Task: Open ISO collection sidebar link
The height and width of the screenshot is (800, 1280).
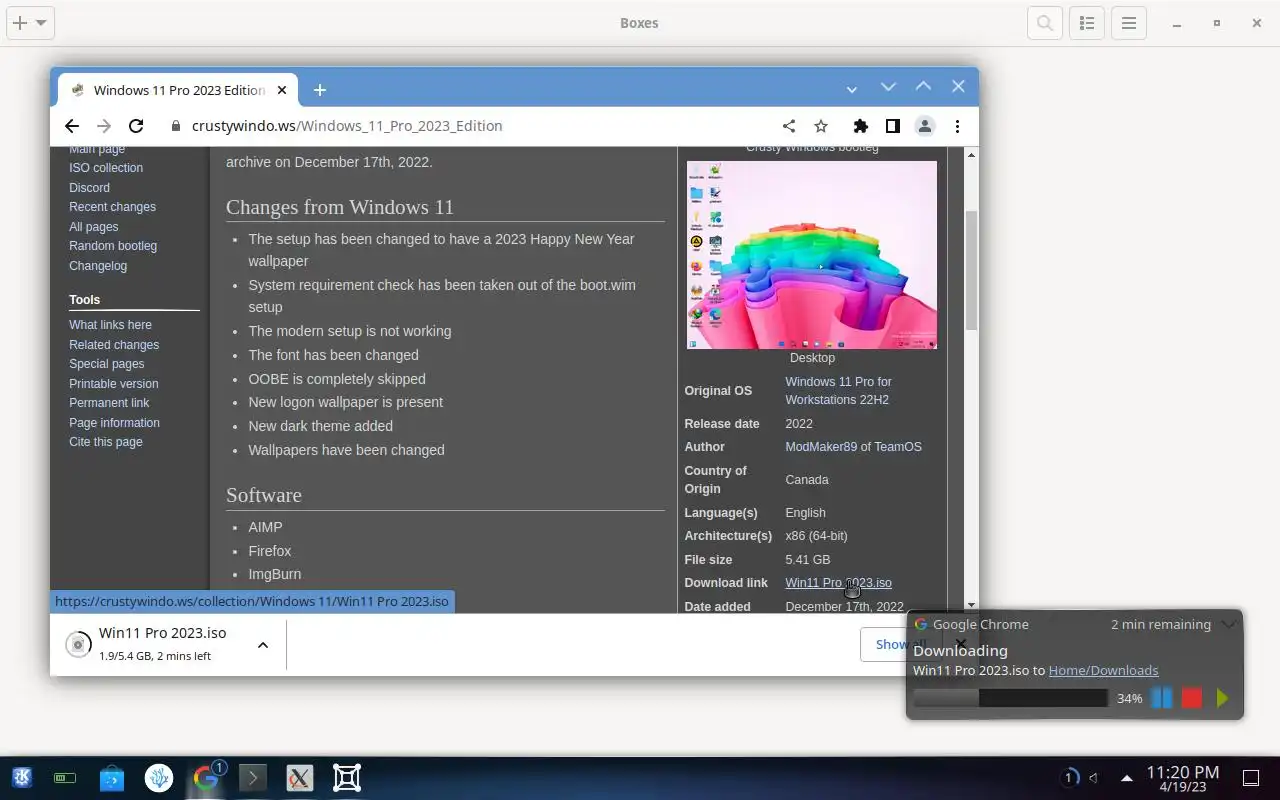Action: coord(106,168)
